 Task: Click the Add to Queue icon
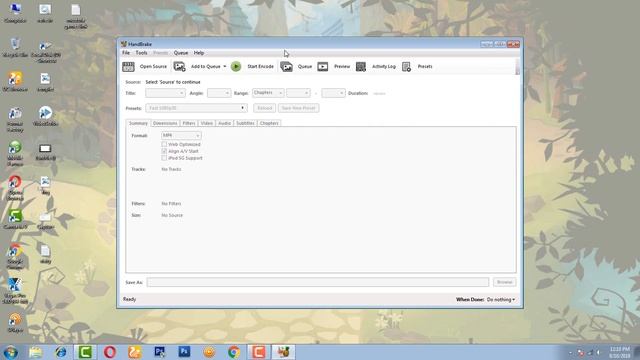[x=179, y=67]
